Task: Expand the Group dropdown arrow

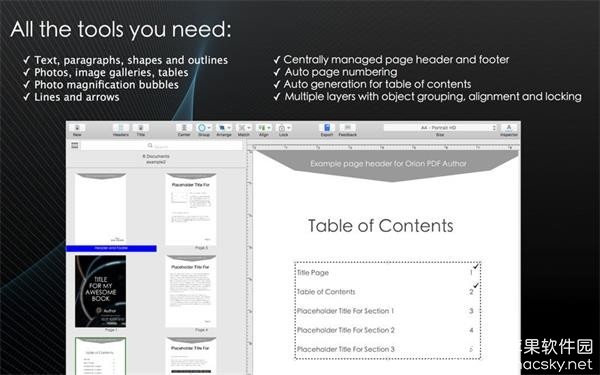Action: 209,128
